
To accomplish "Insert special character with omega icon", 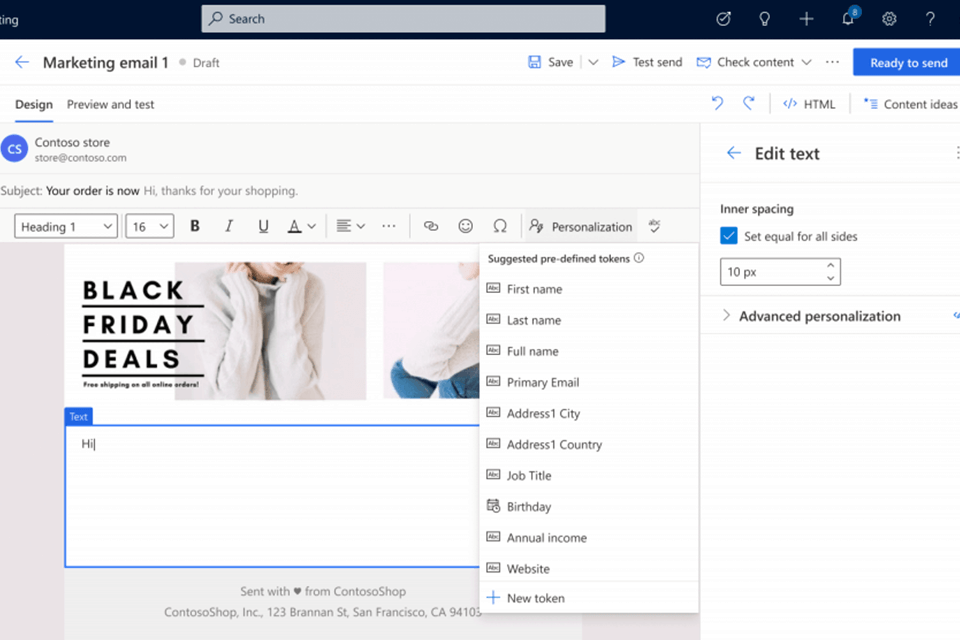I will coord(500,226).
